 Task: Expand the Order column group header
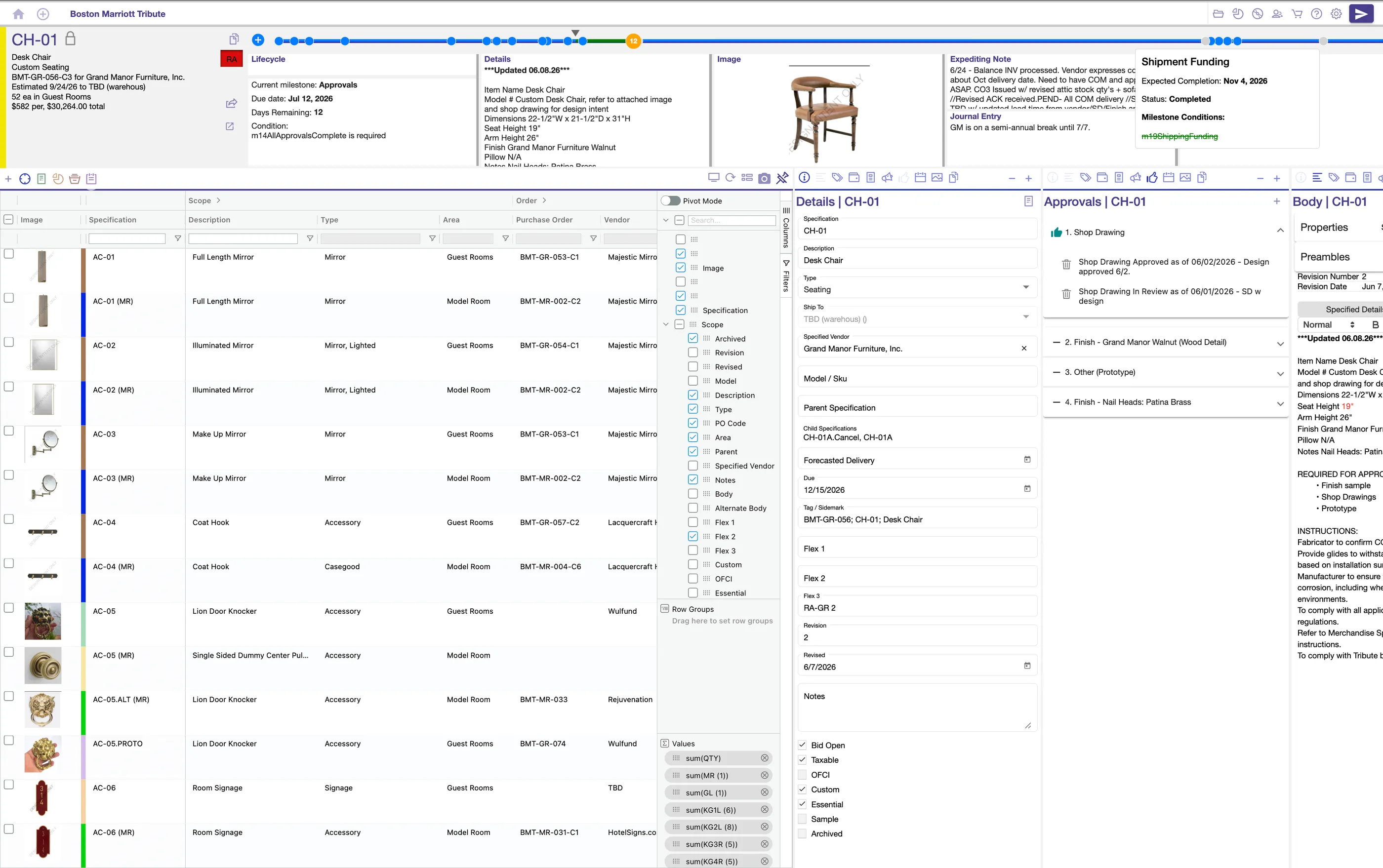[544, 200]
